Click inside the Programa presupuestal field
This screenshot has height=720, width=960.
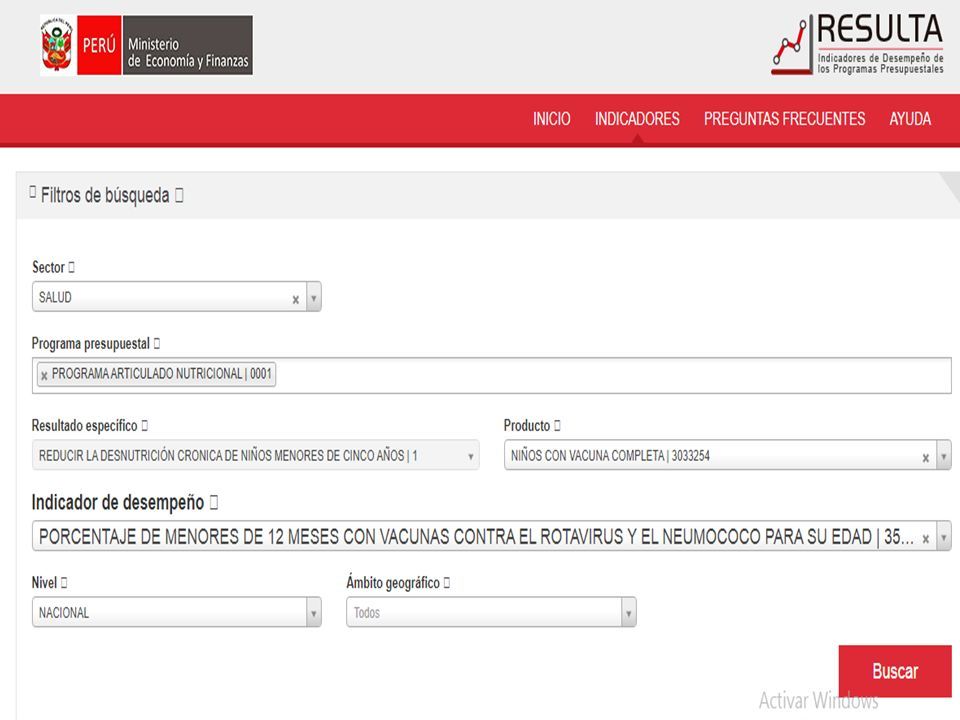coord(492,375)
